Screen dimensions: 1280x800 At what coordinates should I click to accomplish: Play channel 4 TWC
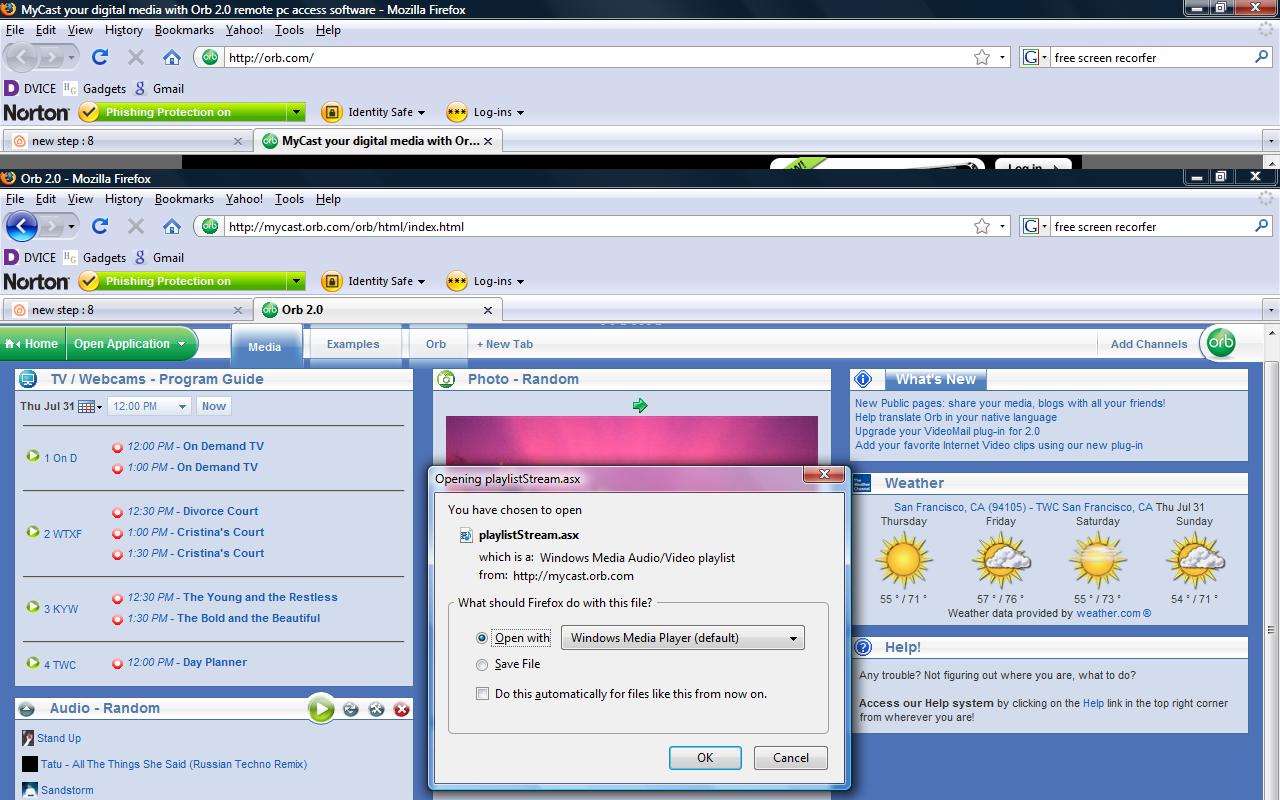click(x=33, y=663)
